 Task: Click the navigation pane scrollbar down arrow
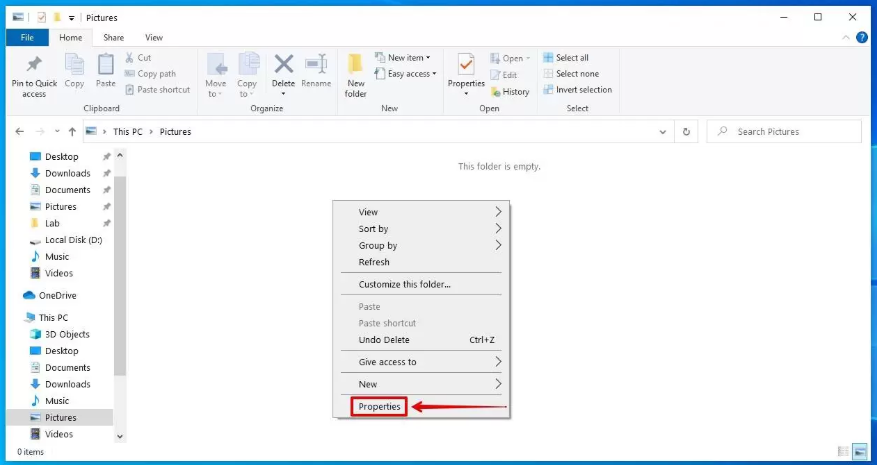120,436
